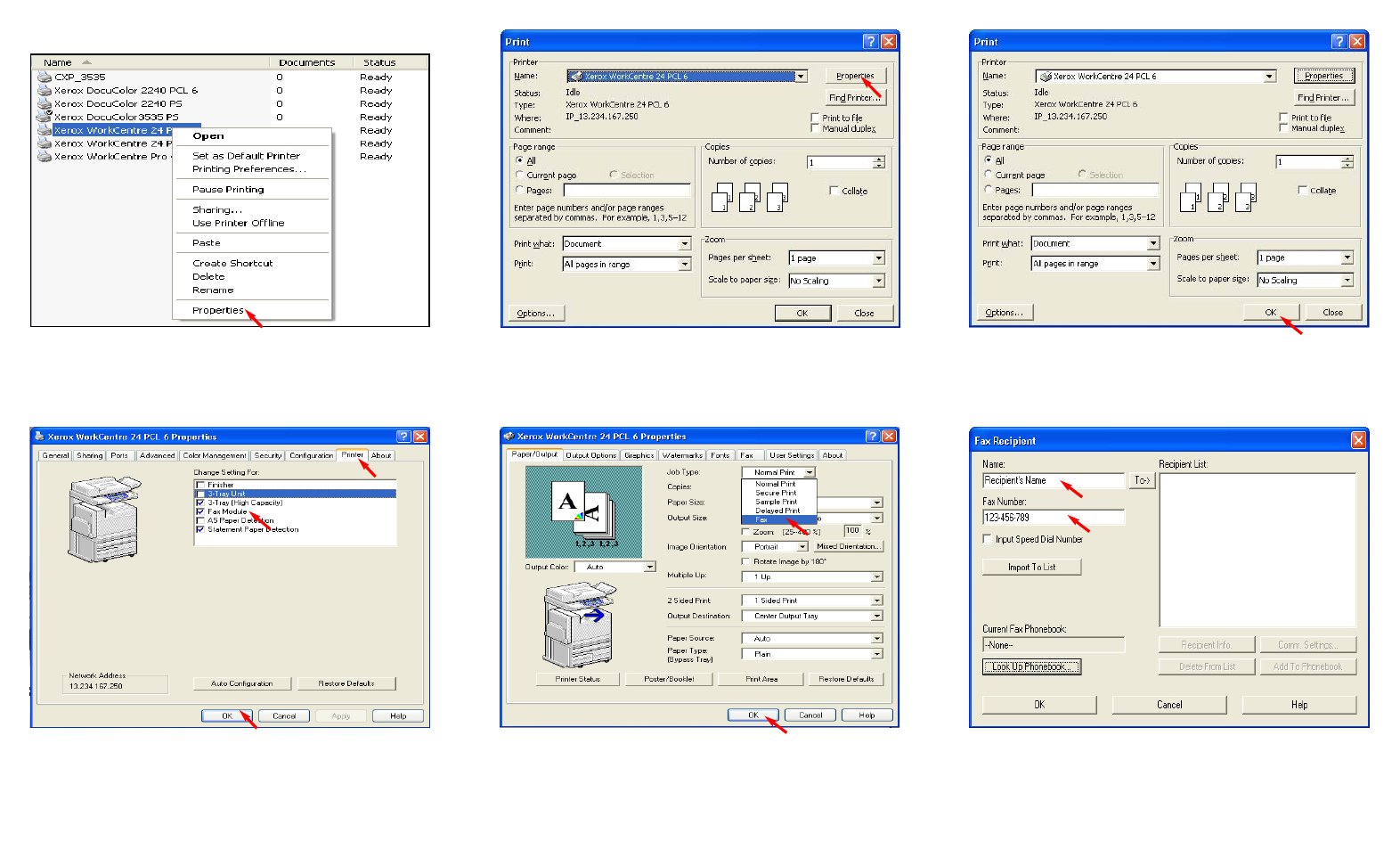
Task: Click the Printer Status button
Action: [578, 679]
